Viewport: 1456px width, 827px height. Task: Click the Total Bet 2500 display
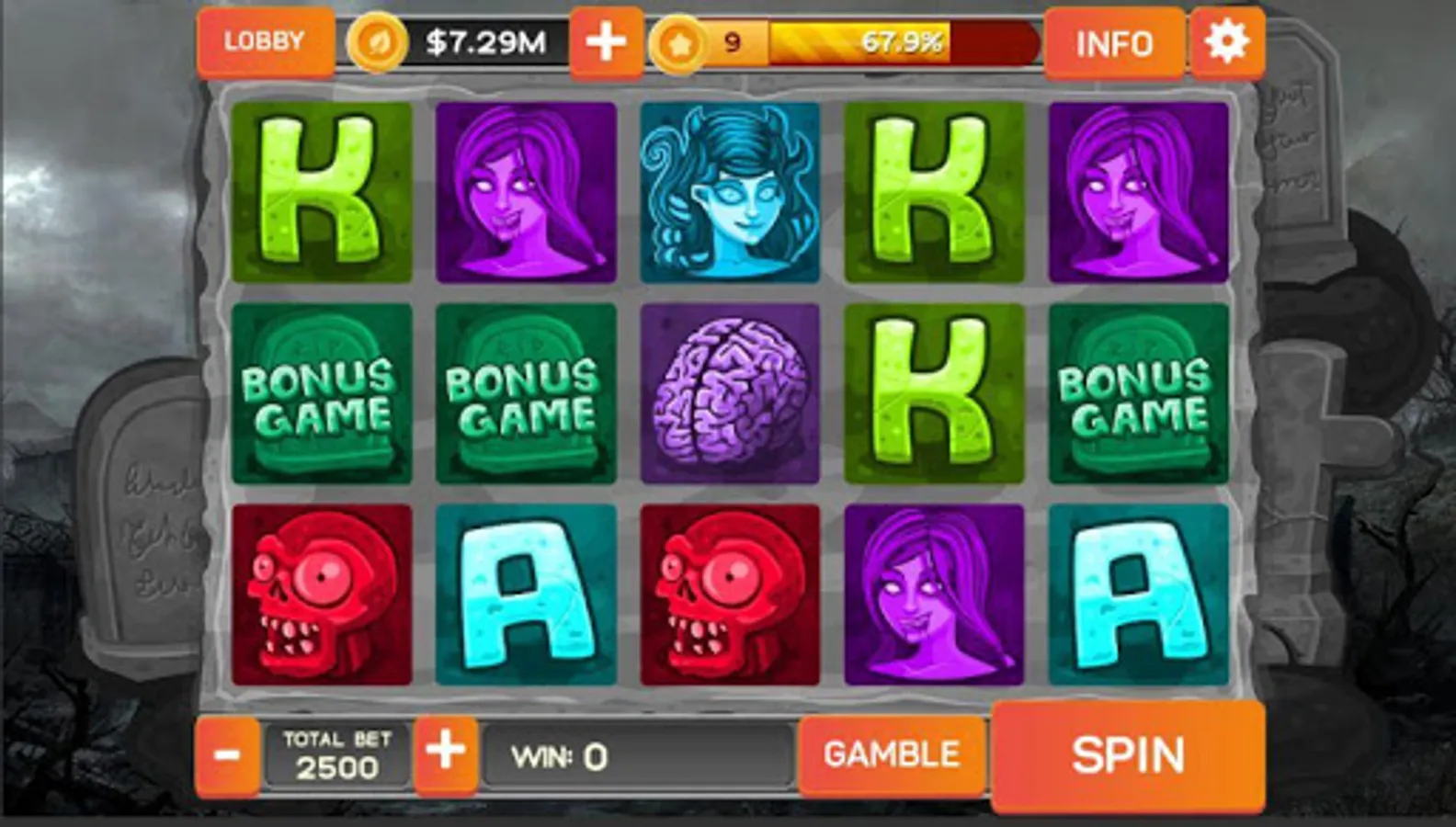[337, 755]
